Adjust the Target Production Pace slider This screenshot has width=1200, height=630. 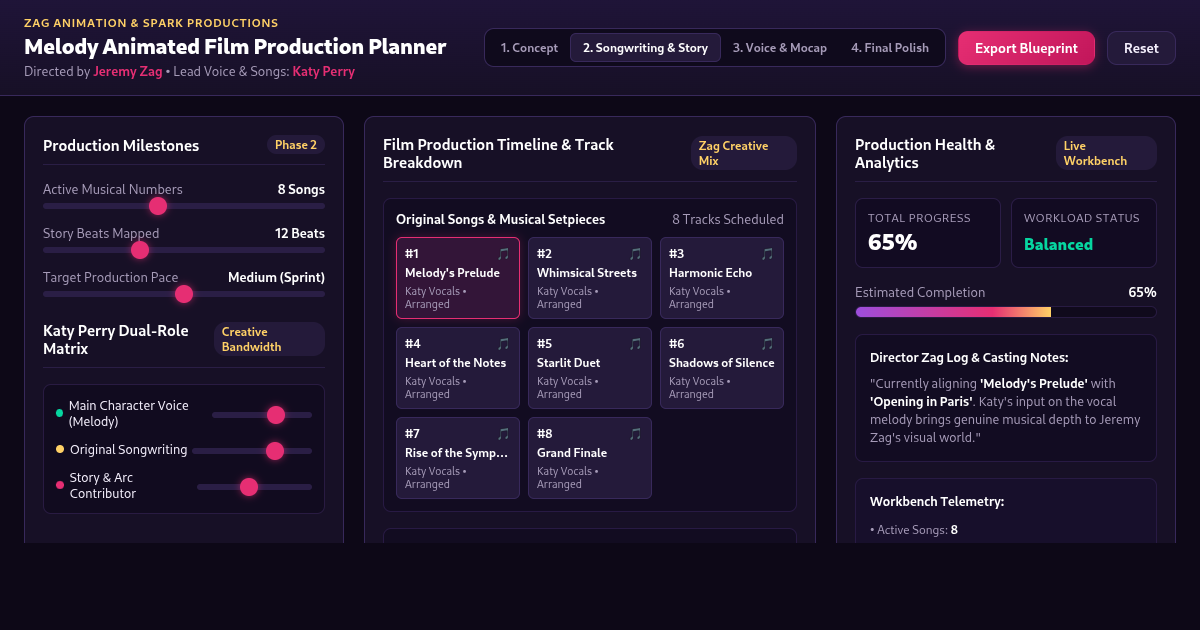184,294
